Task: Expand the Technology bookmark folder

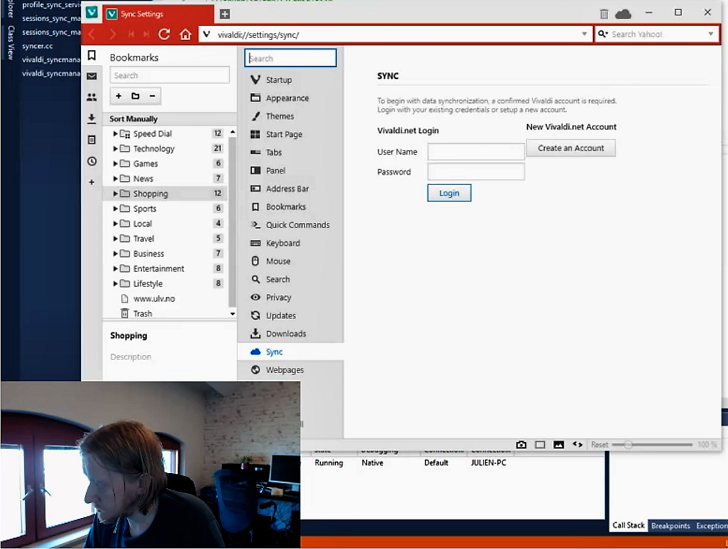Action: click(115, 149)
